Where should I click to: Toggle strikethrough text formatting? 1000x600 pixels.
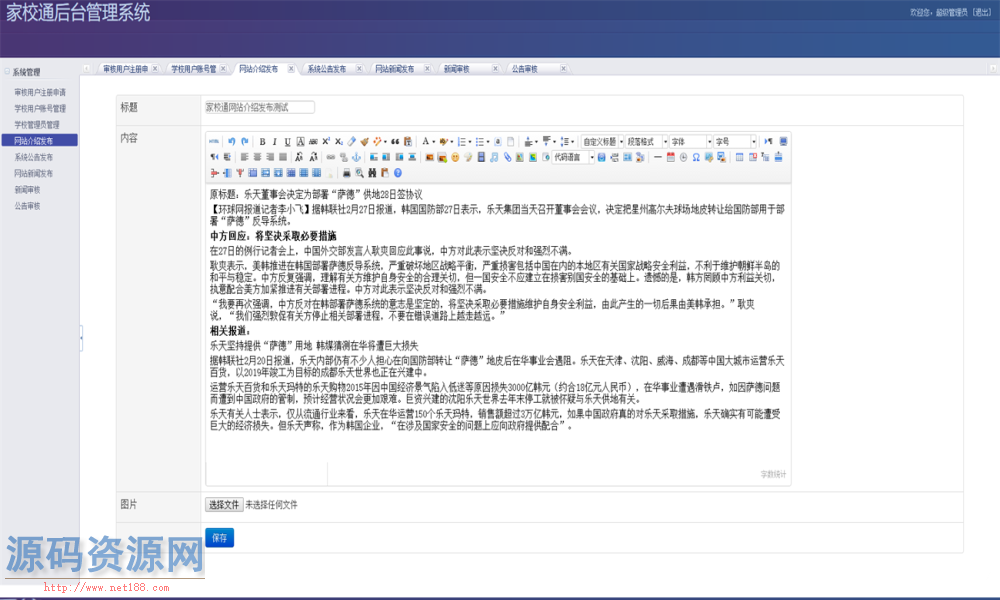click(x=313, y=142)
